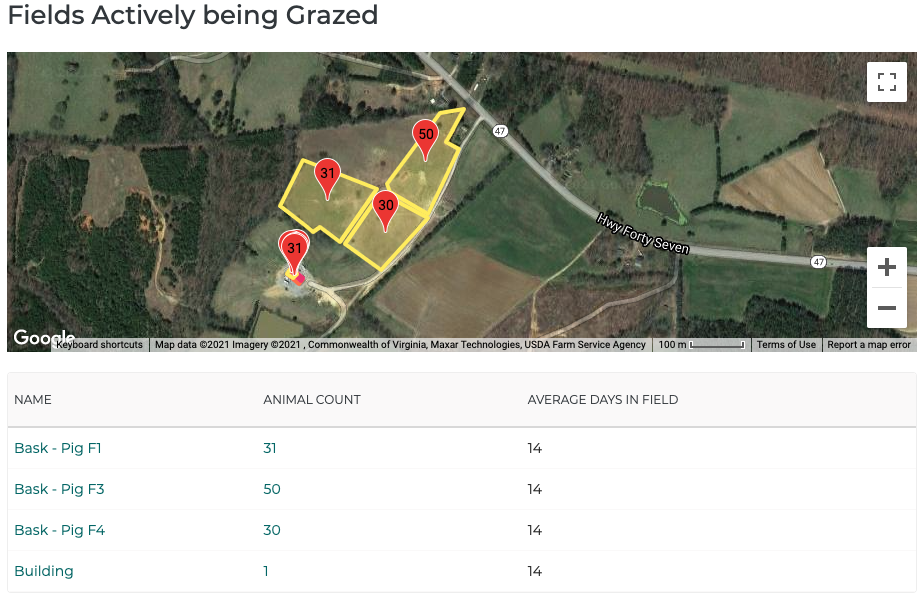Open the map Terms of Use
Image resolution: width=924 pixels, height=604 pixels.
click(786, 345)
